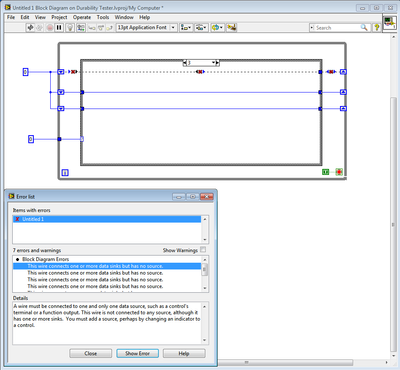
Task: Open Context Help question mark button
Action: (x=377, y=28)
